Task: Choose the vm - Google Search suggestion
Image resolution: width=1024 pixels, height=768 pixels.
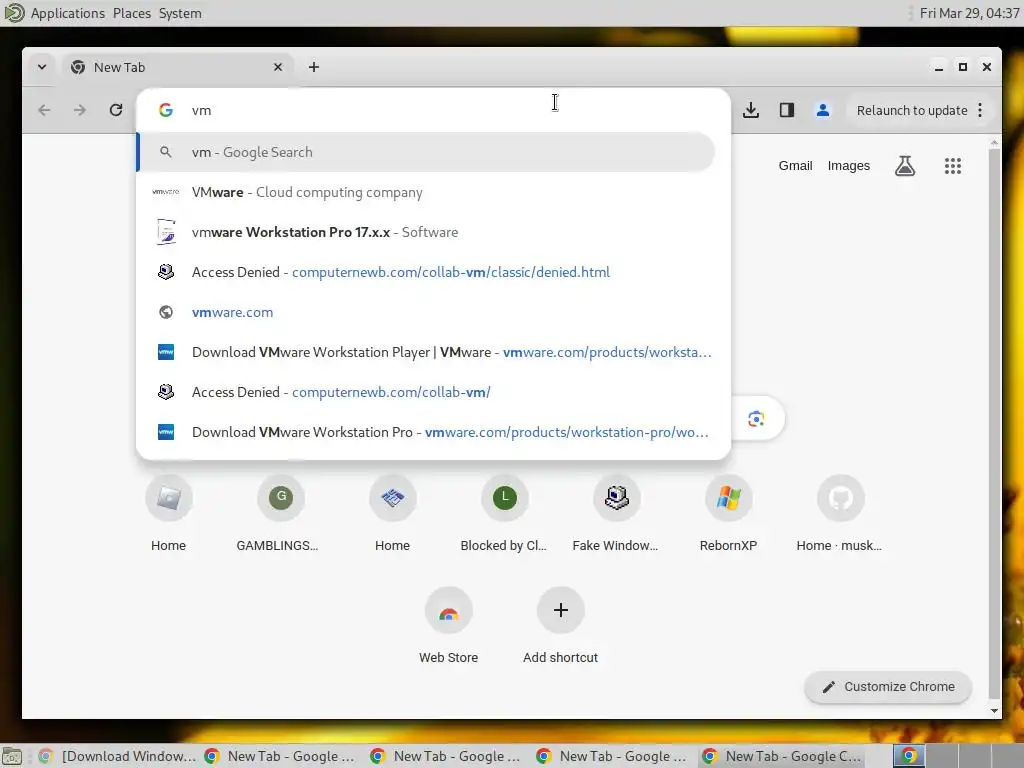Action: point(426,152)
